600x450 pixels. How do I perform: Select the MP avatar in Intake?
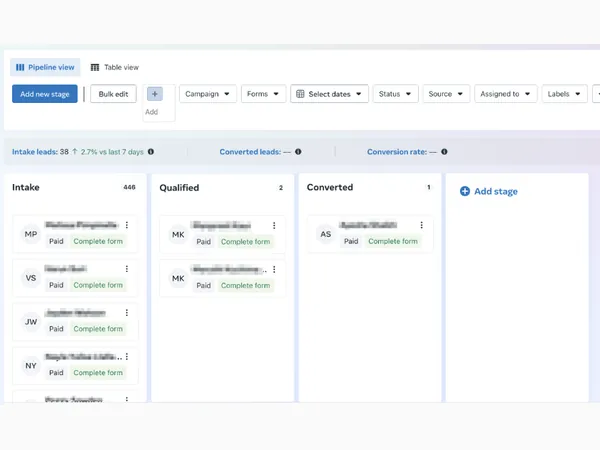tap(31, 234)
